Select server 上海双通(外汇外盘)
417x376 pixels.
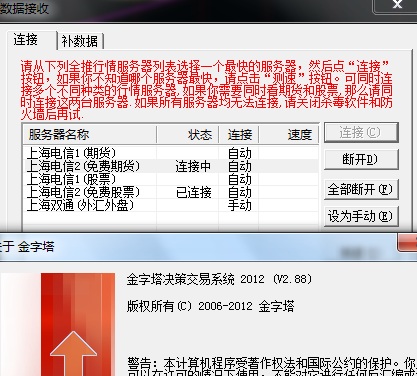[171, 205]
